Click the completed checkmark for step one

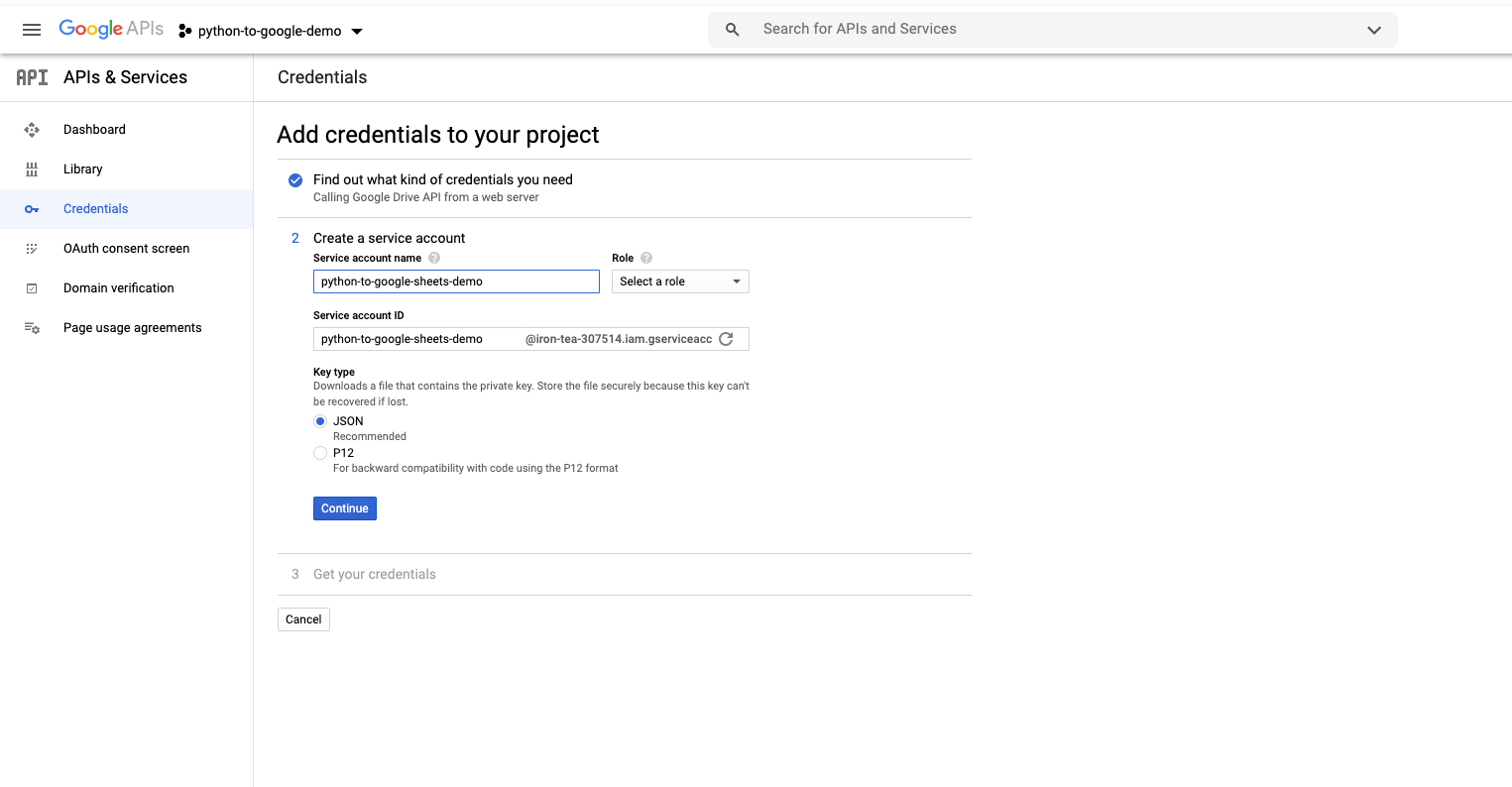(x=294, y=180)
